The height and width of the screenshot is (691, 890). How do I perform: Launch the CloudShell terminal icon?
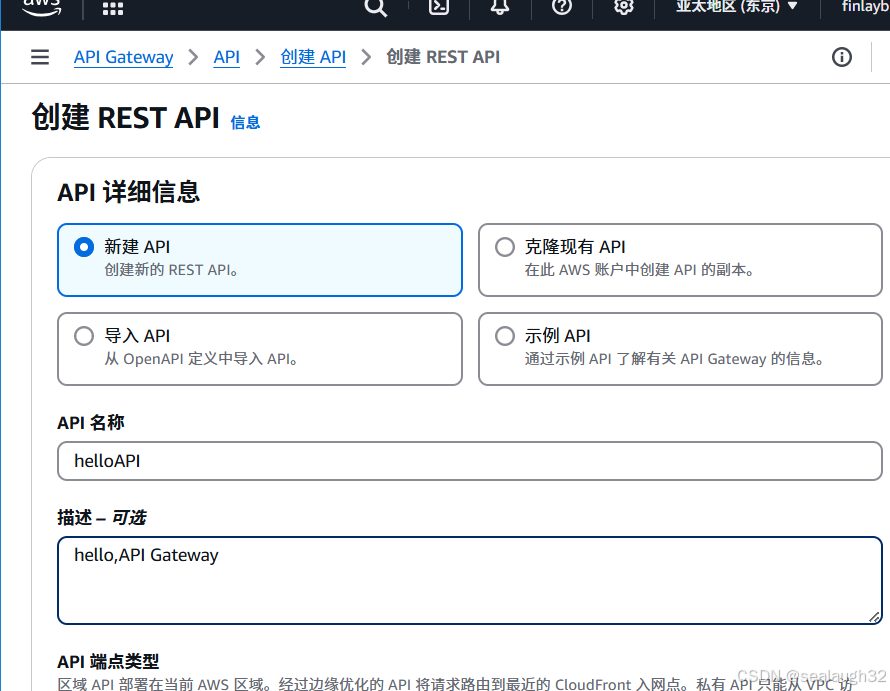439,7
